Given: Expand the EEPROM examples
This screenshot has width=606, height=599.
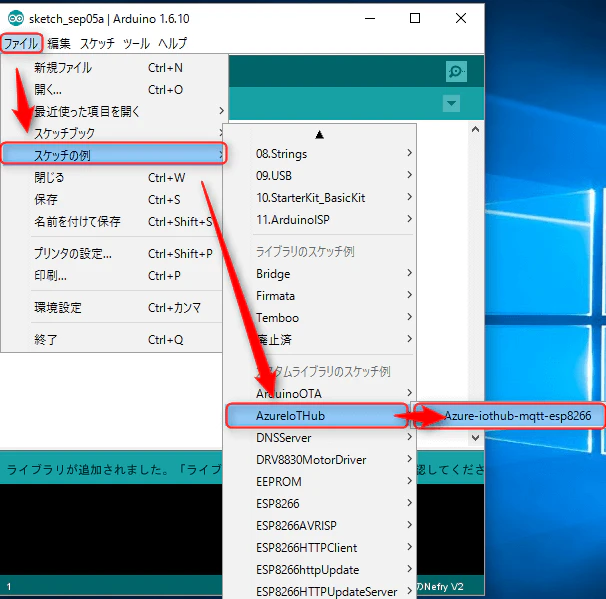Looking at the screenshot, I should [320, 482].
